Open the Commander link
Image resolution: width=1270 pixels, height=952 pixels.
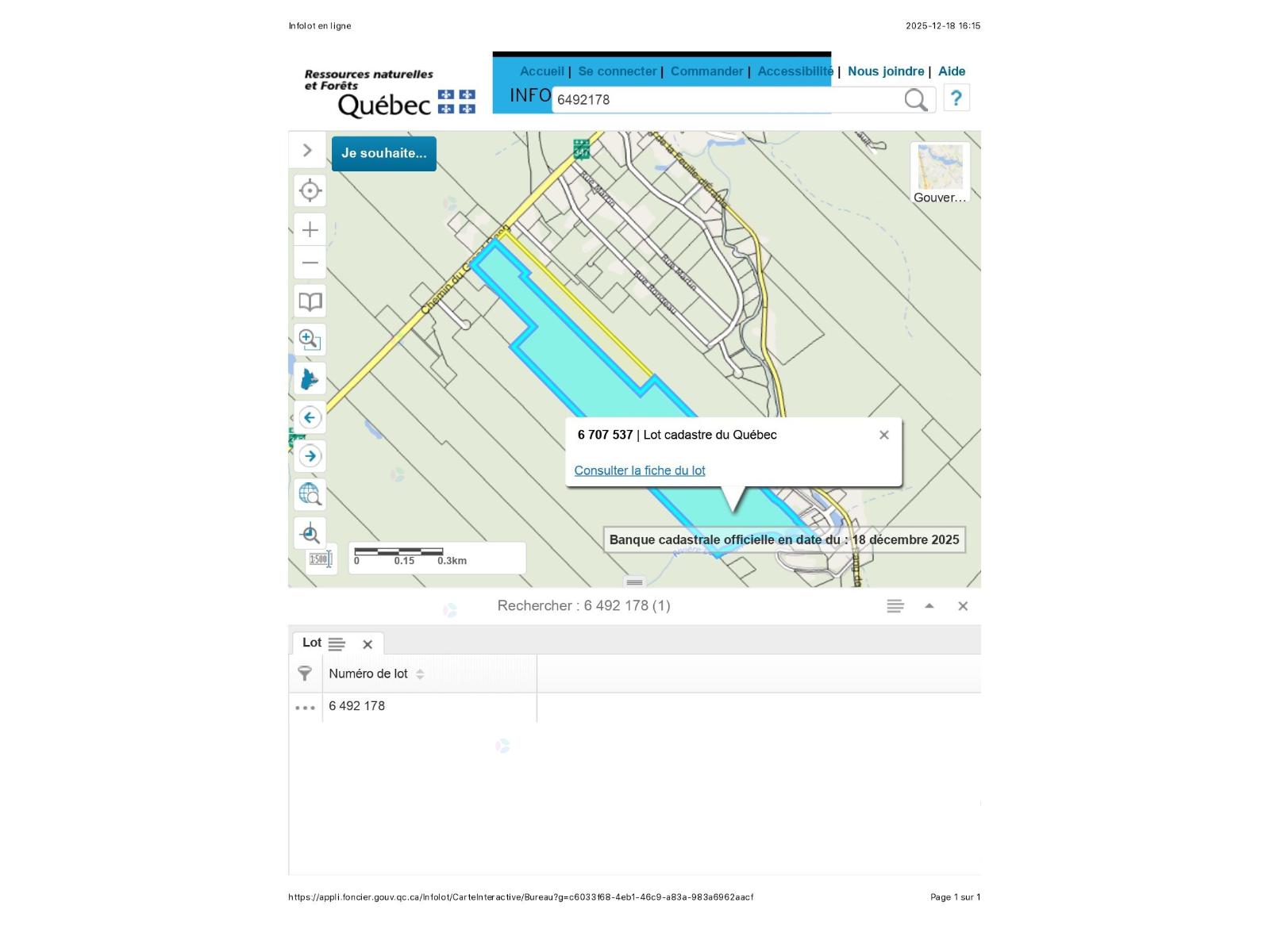(x=707, y=71)
